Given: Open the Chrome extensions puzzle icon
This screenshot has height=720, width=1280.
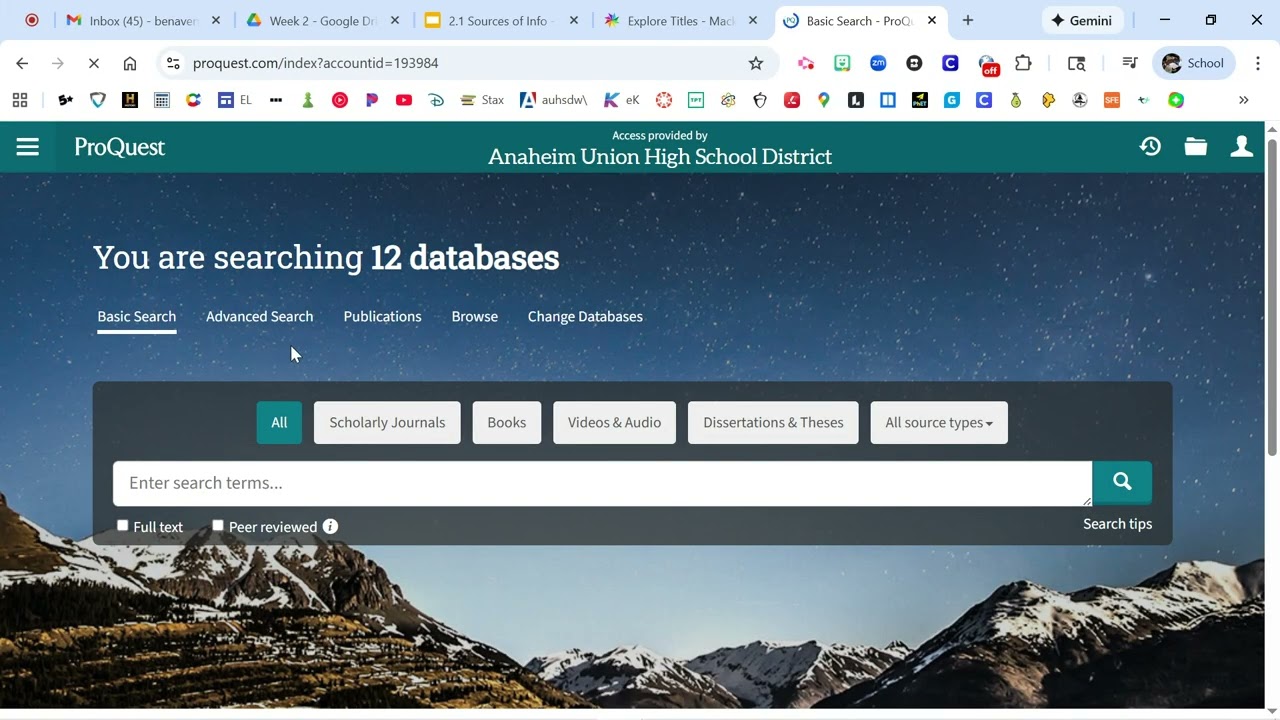Looking at the screenshot, I should [x=1023, y=63].
